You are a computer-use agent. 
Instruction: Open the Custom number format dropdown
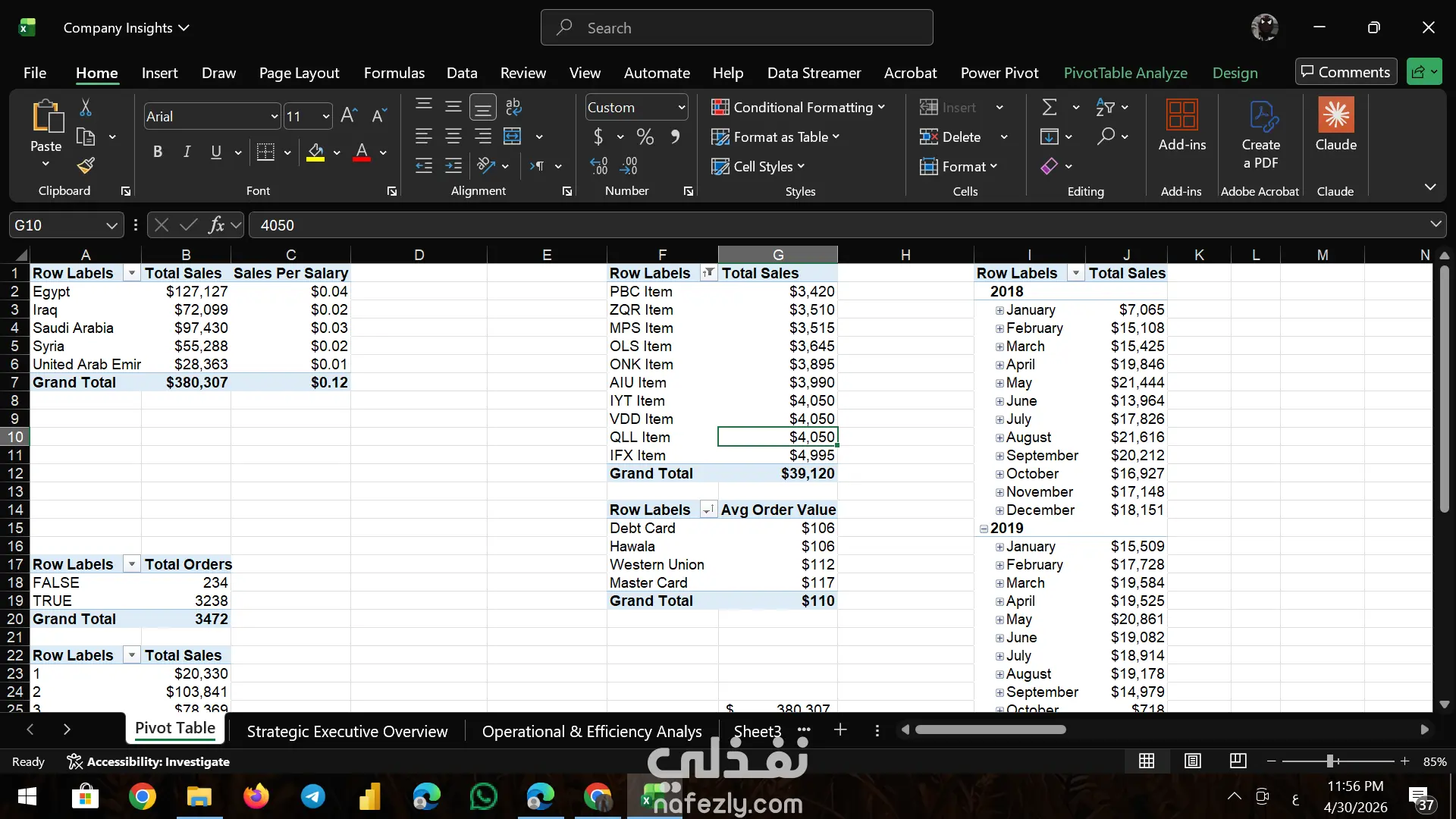click(682, 108)
